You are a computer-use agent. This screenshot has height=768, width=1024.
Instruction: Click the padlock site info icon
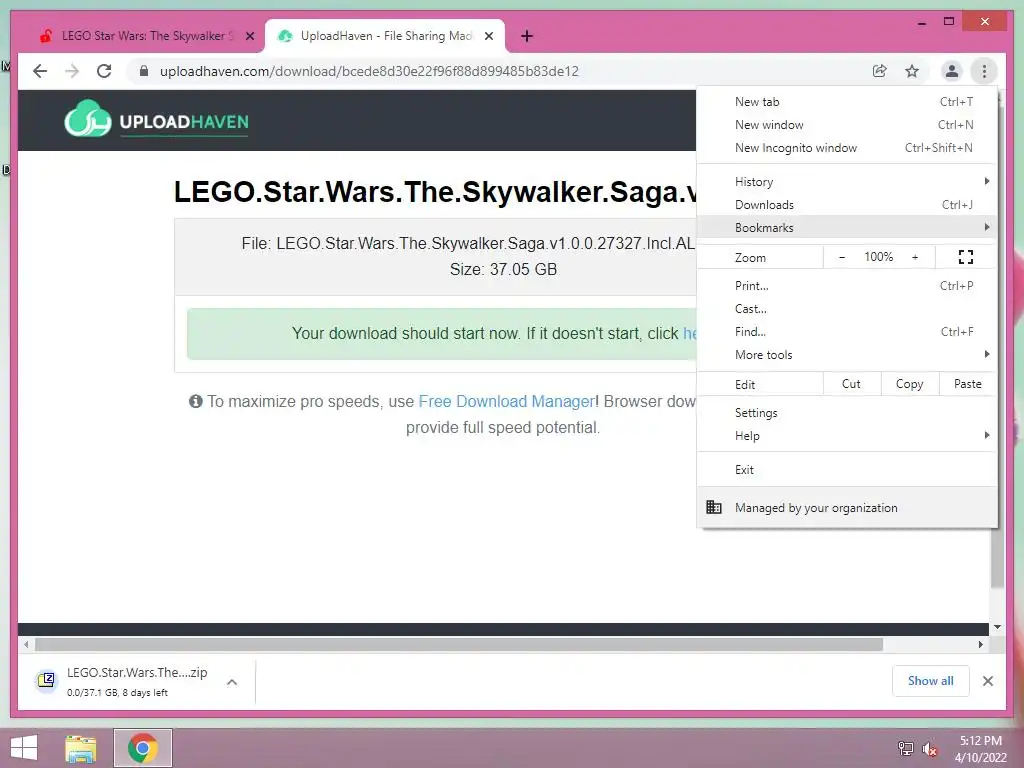point(144,71)
